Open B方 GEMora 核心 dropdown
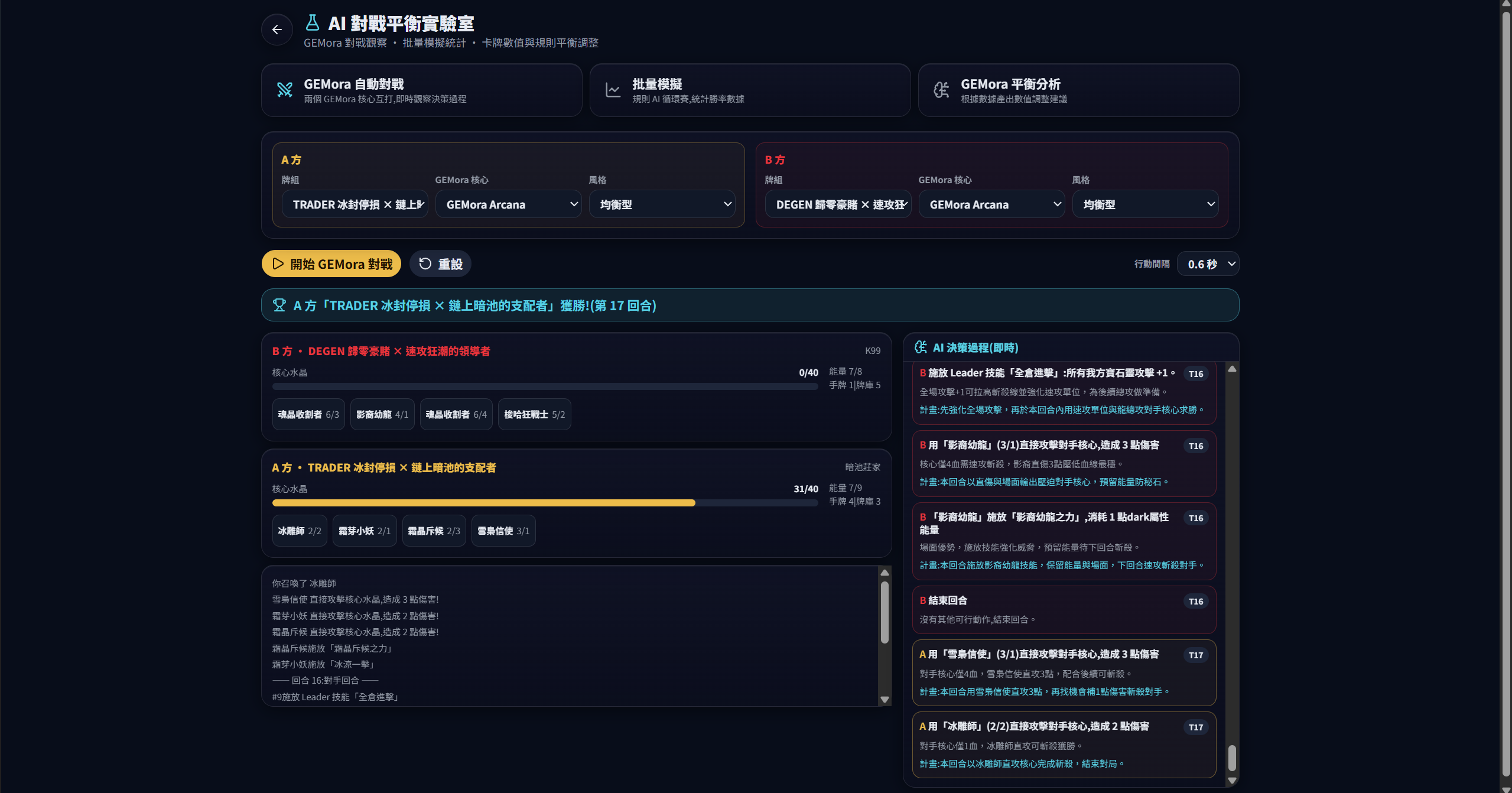This screenshot has height=793, width=1512. 992,204
